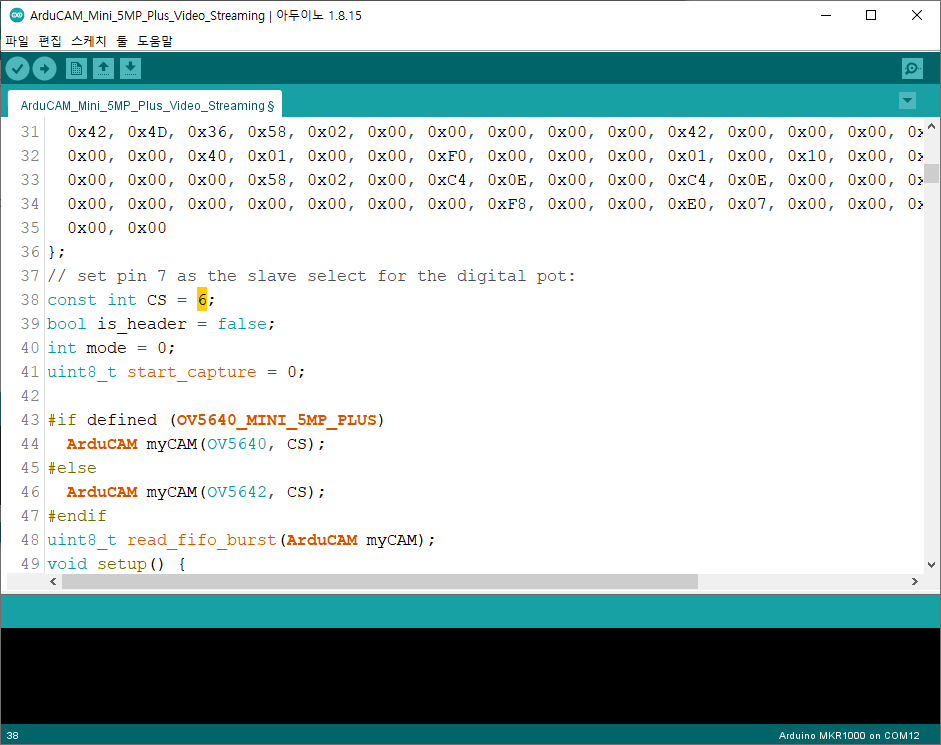
Task: Click '#endif' on line 47
Action: 77,516
